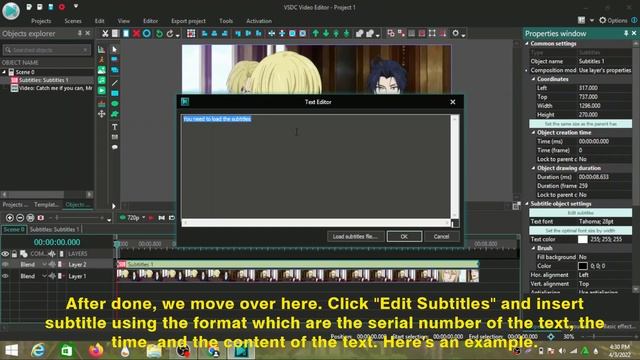Expand the Scene 0 tree node

point(4,72)
